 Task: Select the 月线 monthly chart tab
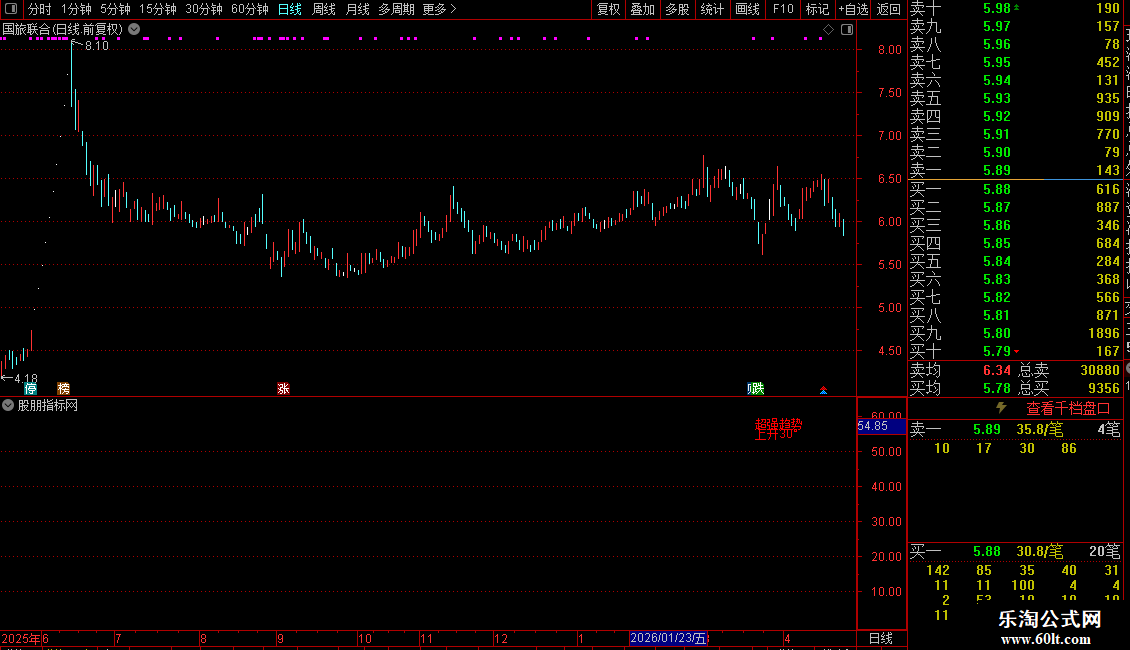(x=357, y=9)
